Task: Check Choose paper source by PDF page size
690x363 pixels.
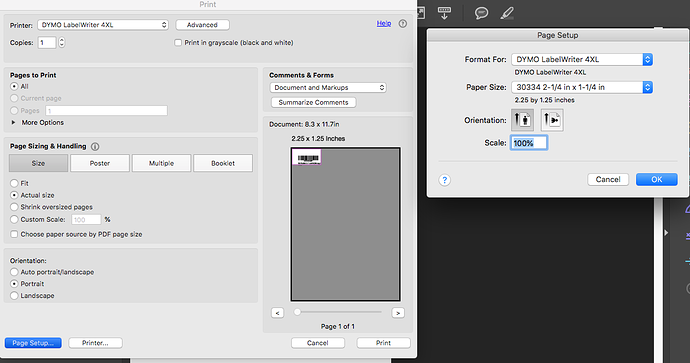Action: click(x=14, y=234)
